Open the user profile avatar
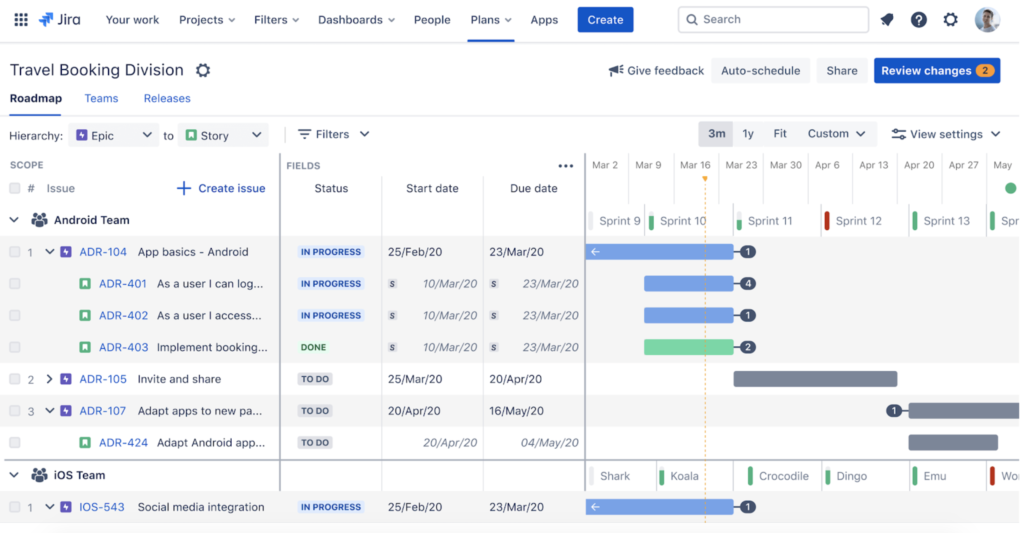Viewport: 1024px width, 533px height. click(x=987, y=20)
